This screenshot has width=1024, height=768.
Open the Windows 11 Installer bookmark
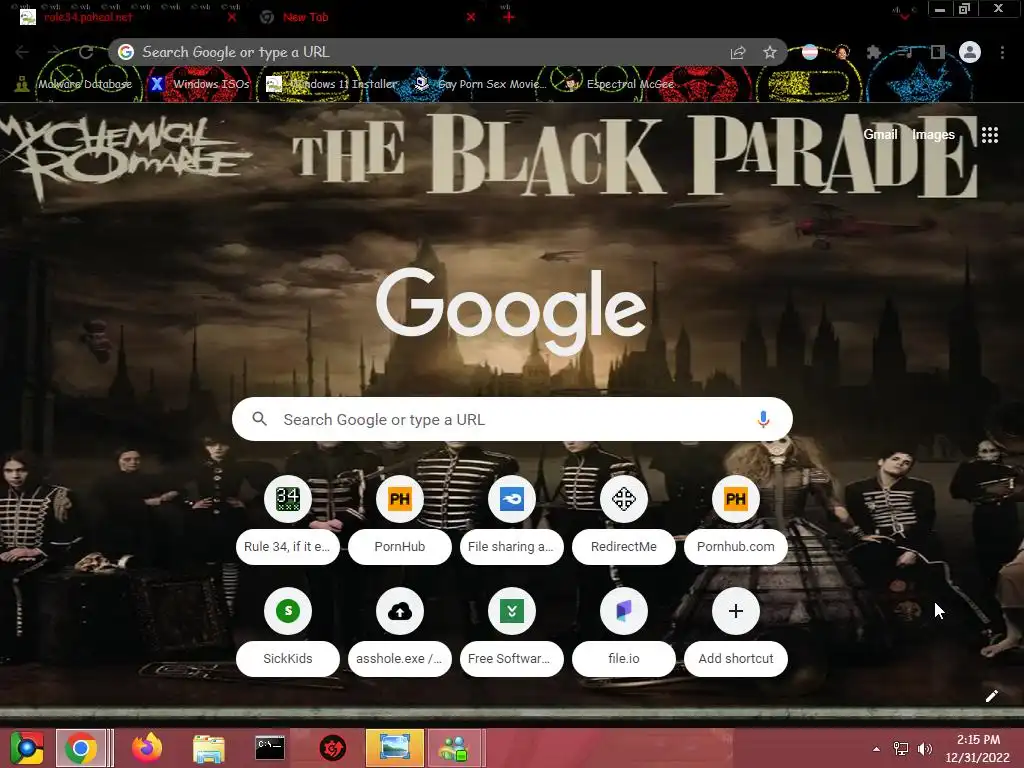(x=332, y=84)
